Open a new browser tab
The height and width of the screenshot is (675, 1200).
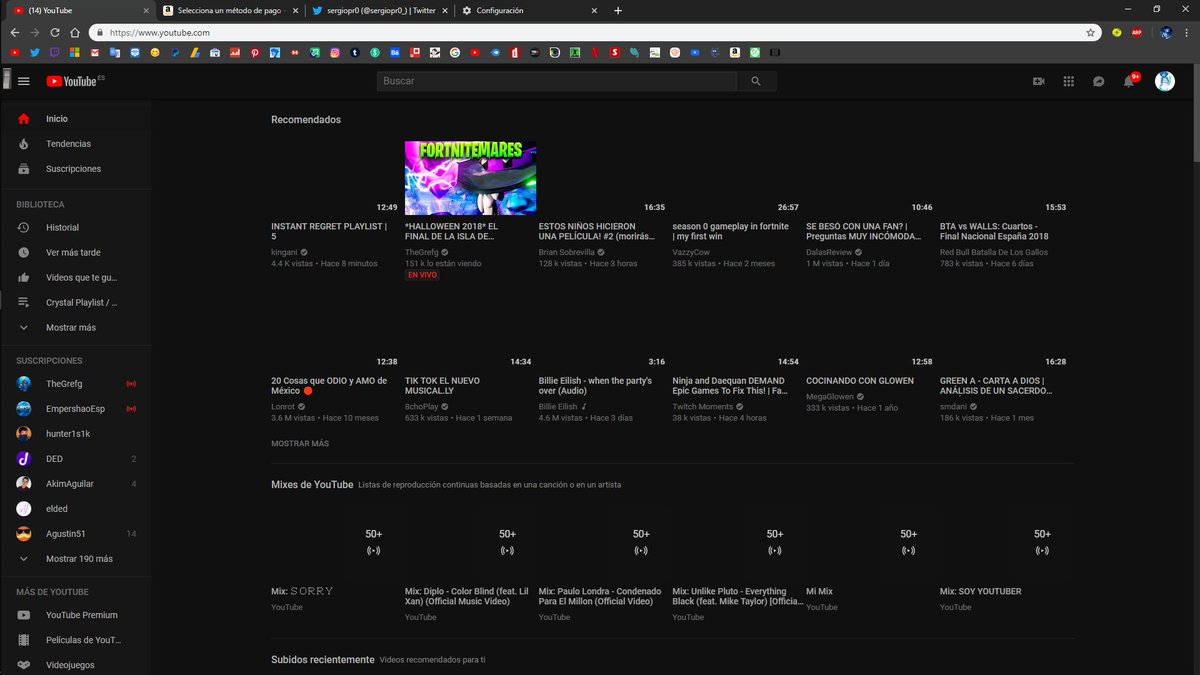(x=618, y=10)
